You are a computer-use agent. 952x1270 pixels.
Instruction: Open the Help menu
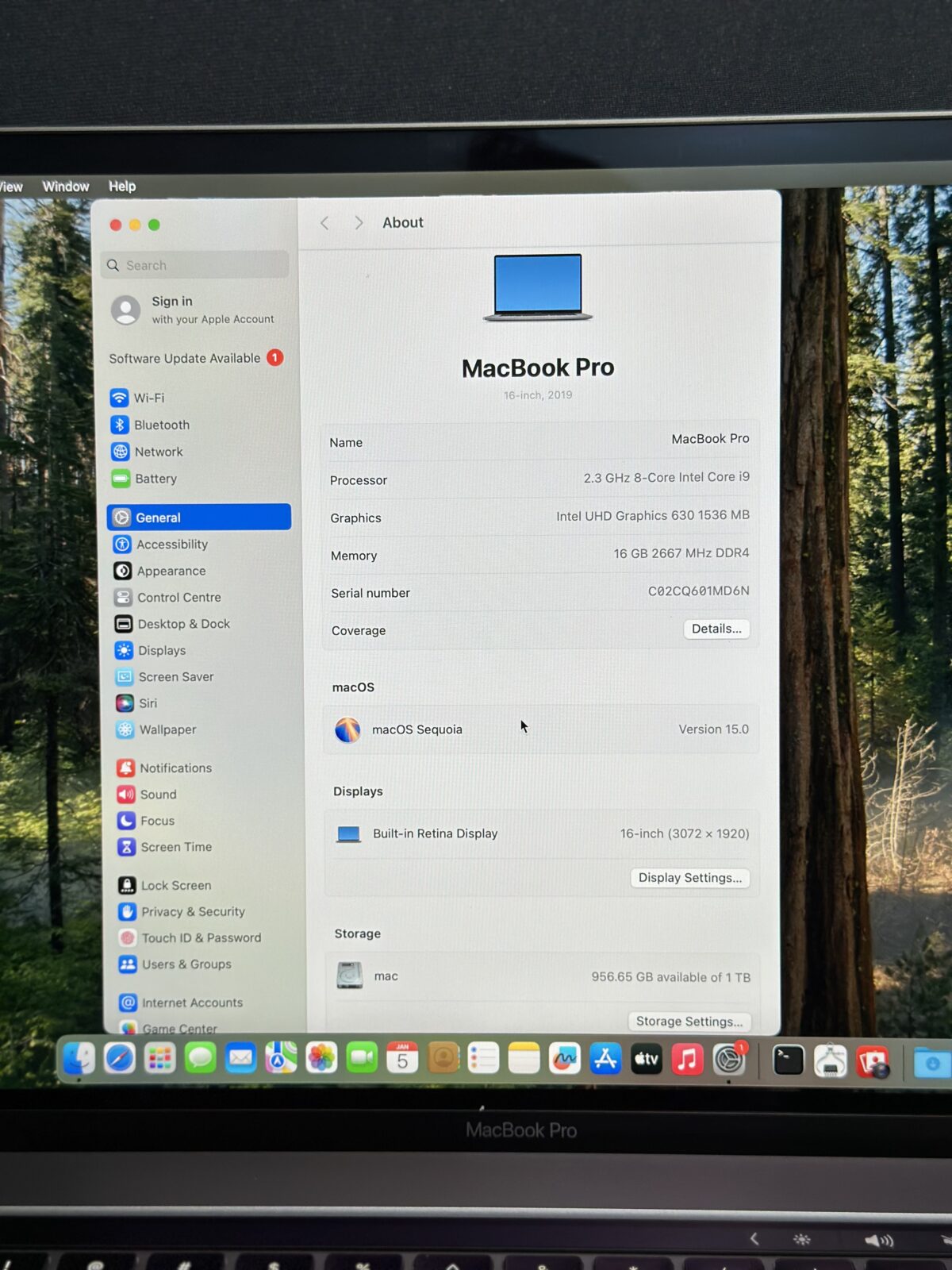122,187
